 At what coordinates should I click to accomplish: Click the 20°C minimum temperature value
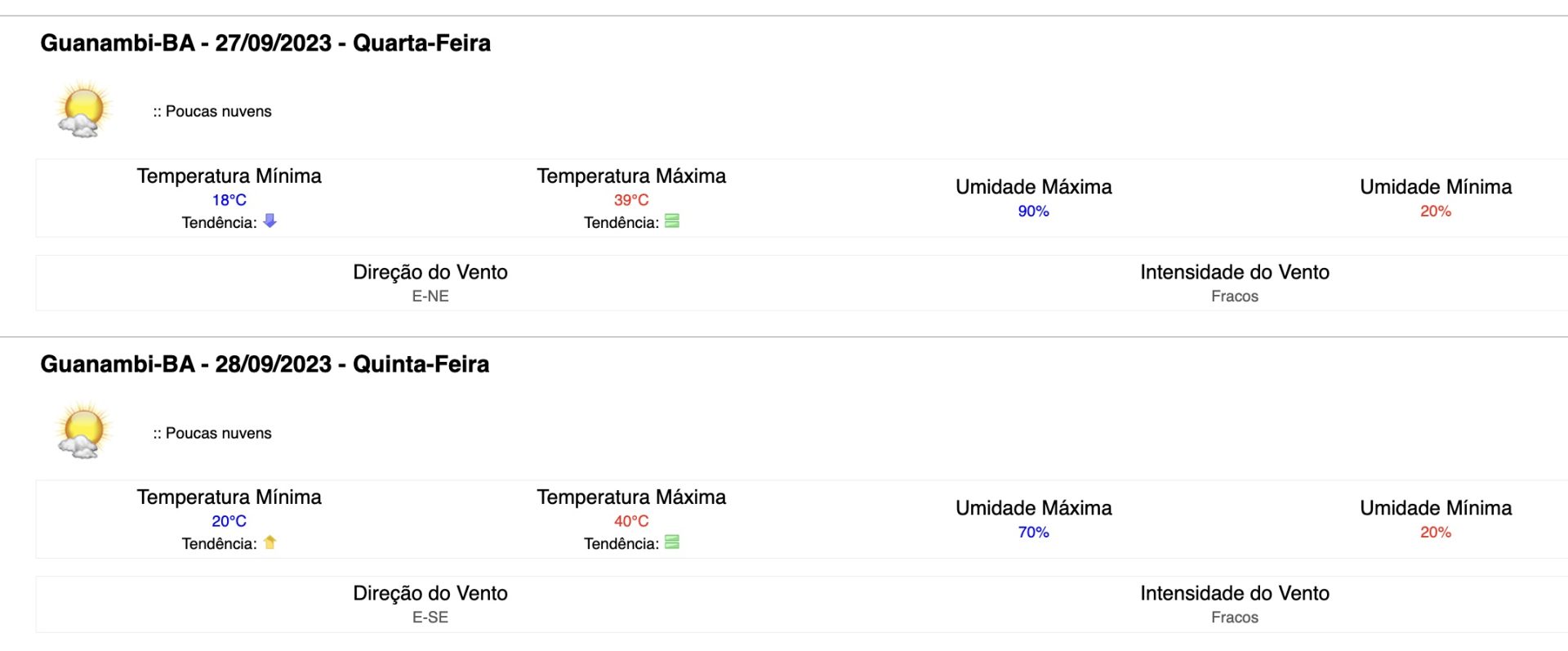[x=229, y=520]
